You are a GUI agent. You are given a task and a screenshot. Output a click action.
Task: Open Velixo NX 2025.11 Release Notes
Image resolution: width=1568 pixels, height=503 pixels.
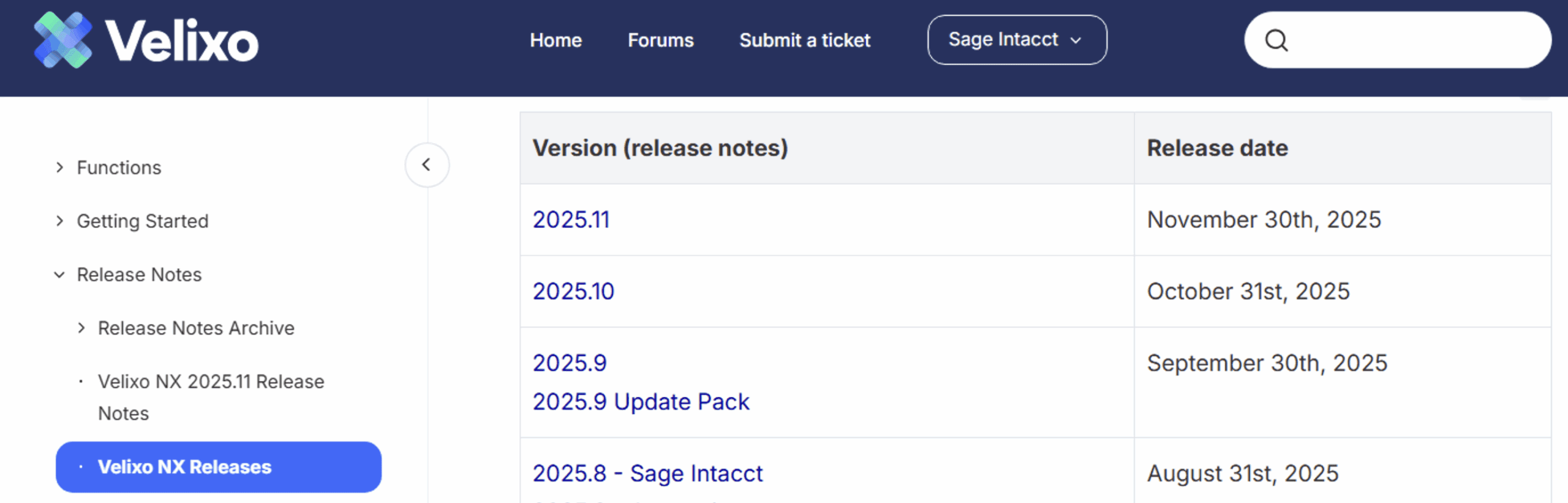(211, 397)
